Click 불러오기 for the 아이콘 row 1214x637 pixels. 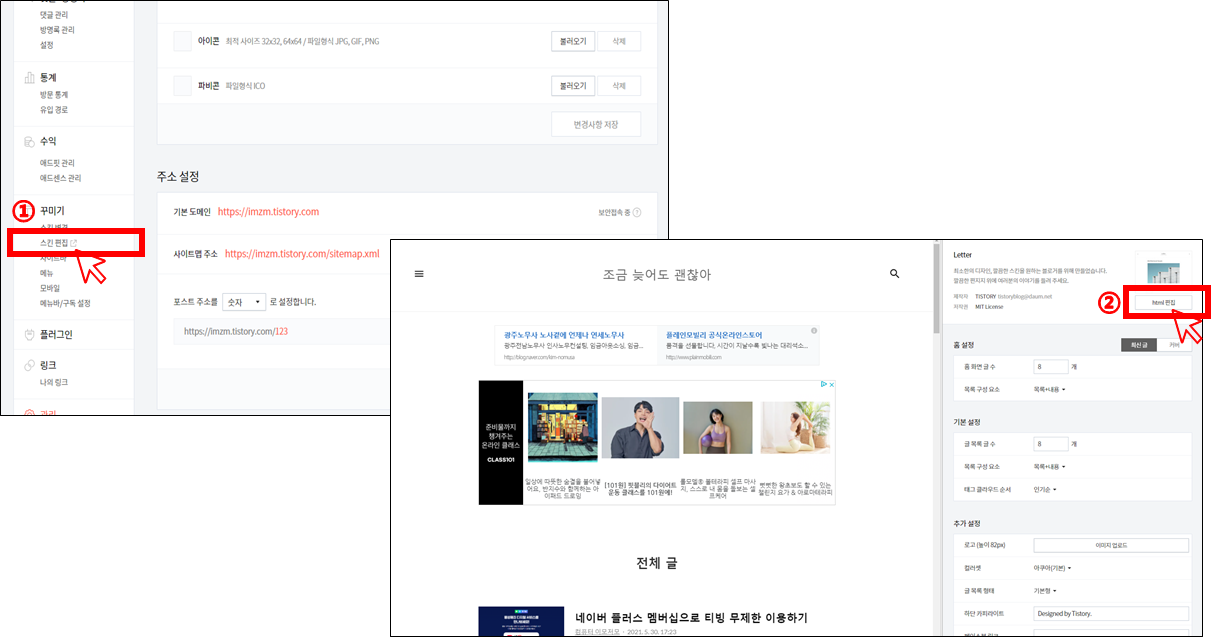tap(573, 41)
